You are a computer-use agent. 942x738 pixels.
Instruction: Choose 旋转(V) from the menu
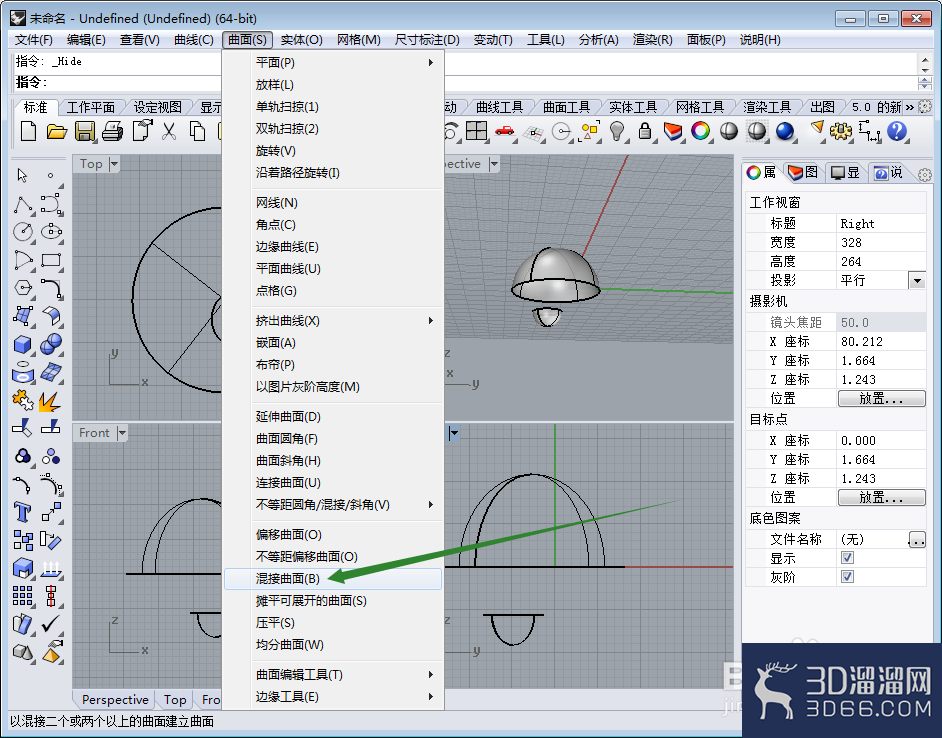(333, 151)
